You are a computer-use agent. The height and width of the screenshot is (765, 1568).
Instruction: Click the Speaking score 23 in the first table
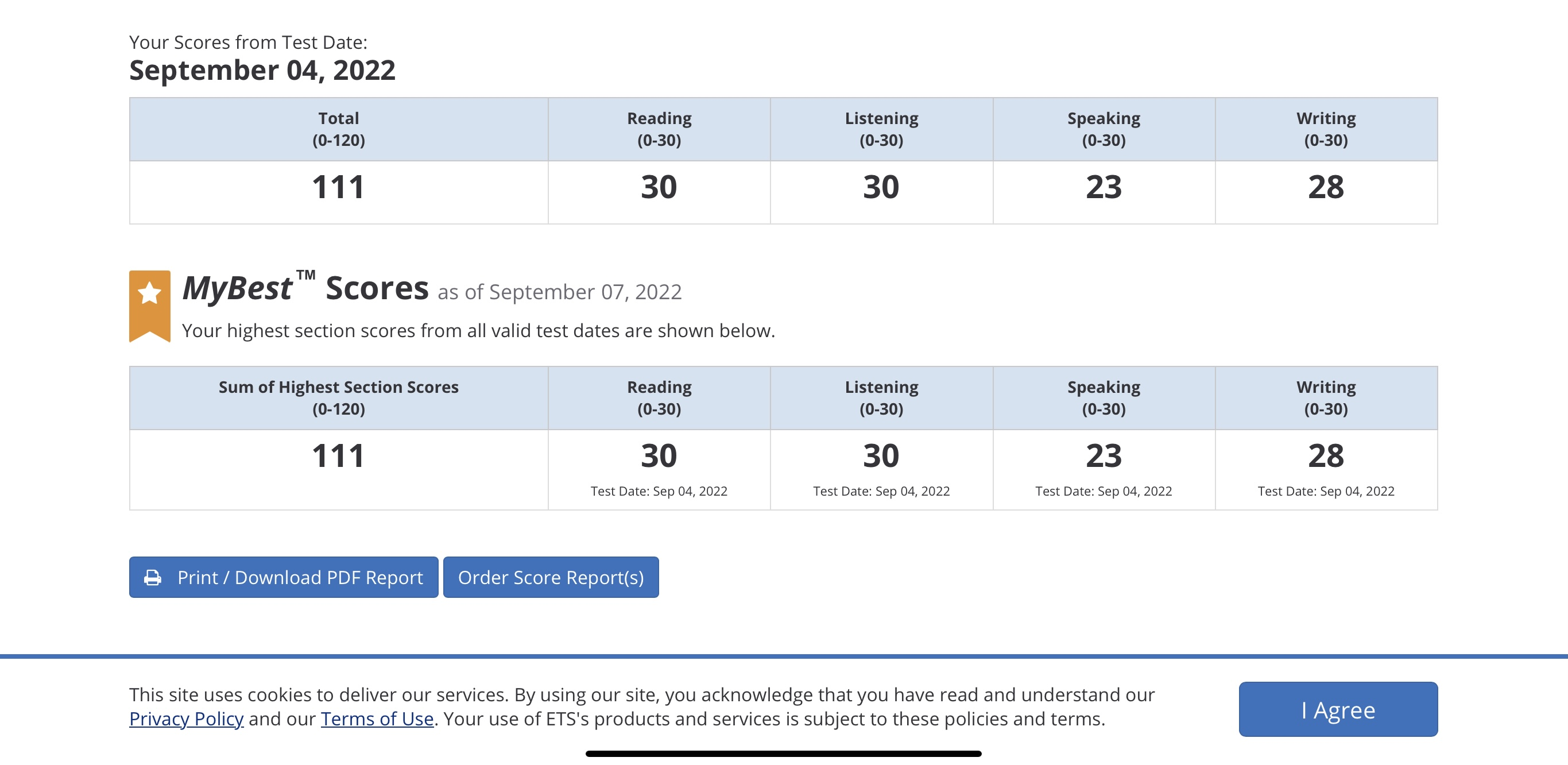tap(1104, 187)
